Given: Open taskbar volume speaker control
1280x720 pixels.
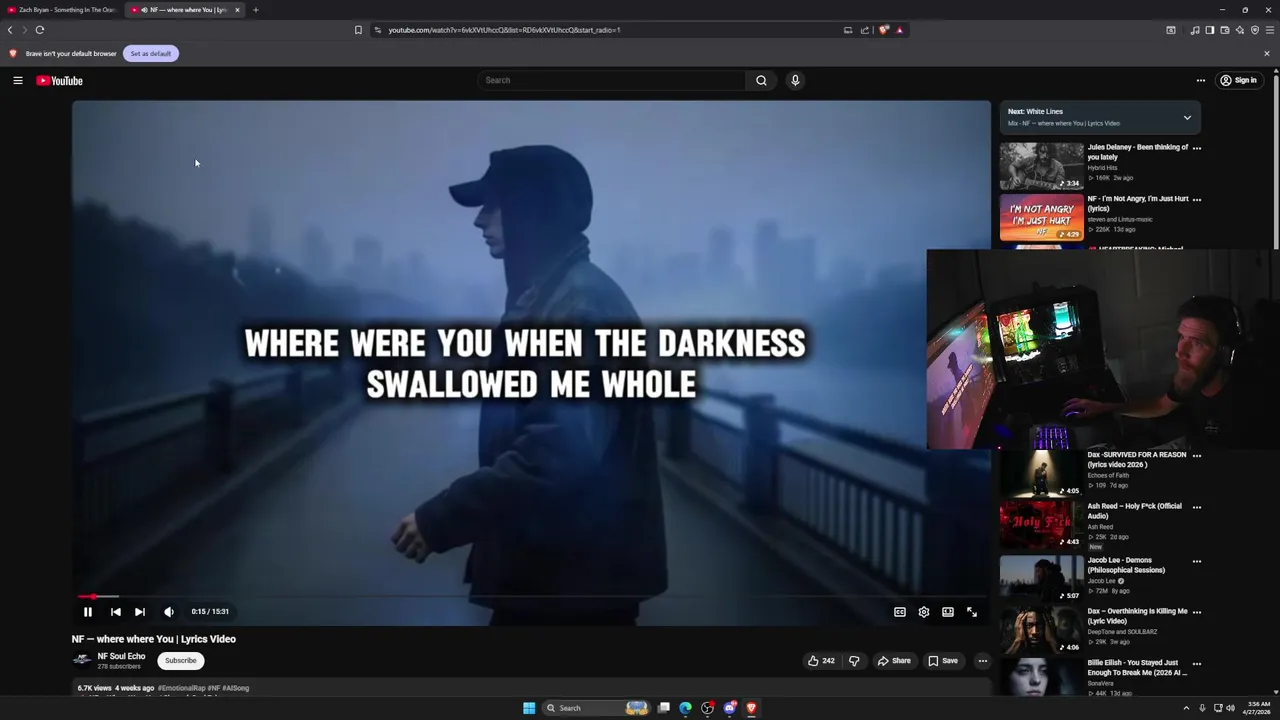Looking at the screenshot, I should pyautogui.click(x=1230, y=708).
